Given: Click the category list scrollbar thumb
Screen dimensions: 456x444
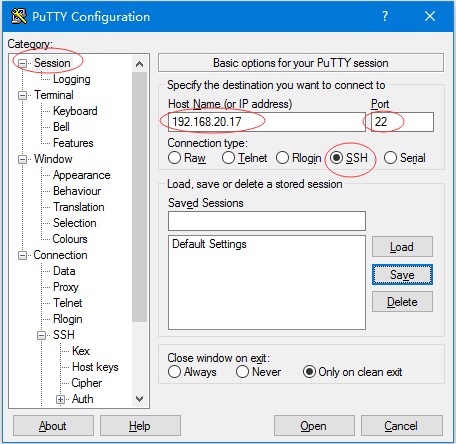Looking at the screenshot, I should click(x=139, y=197).
